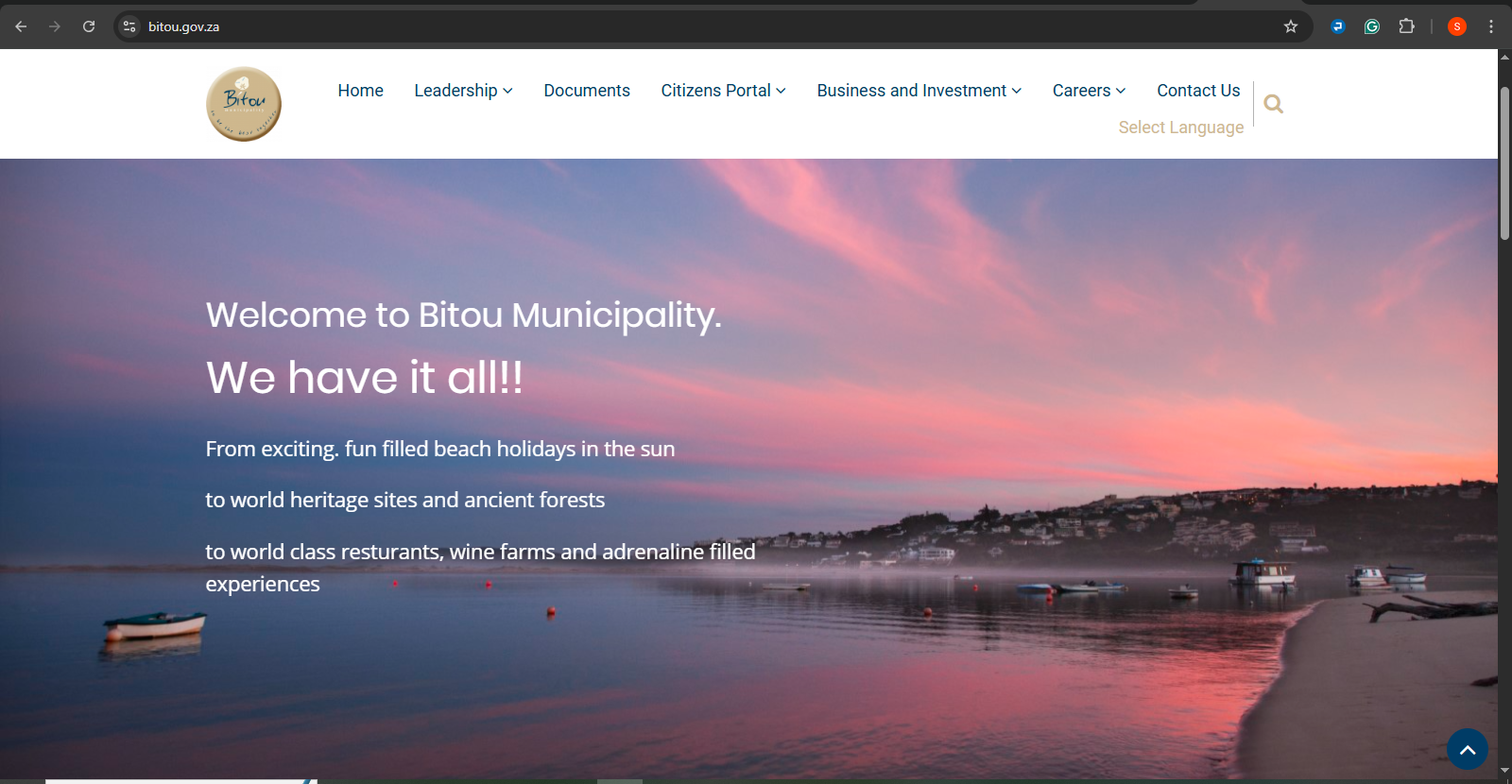The width and height of the screenshot is (1512, 784).
Task: Expand the Careers dropdown menu
Action: (x=1089, y=91)
